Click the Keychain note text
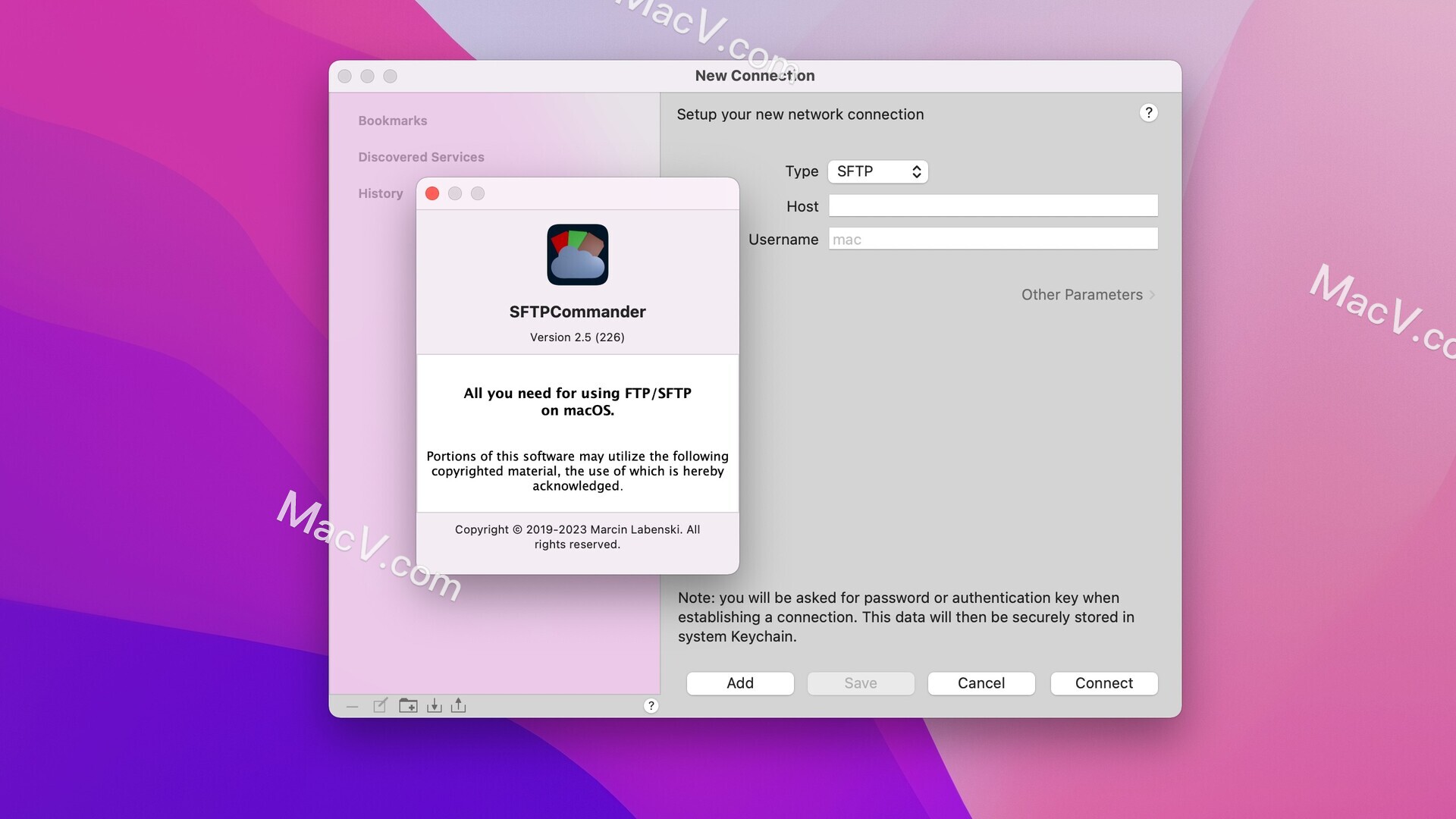Screen dimensions: 1456x819 click(x=906, y=617)
